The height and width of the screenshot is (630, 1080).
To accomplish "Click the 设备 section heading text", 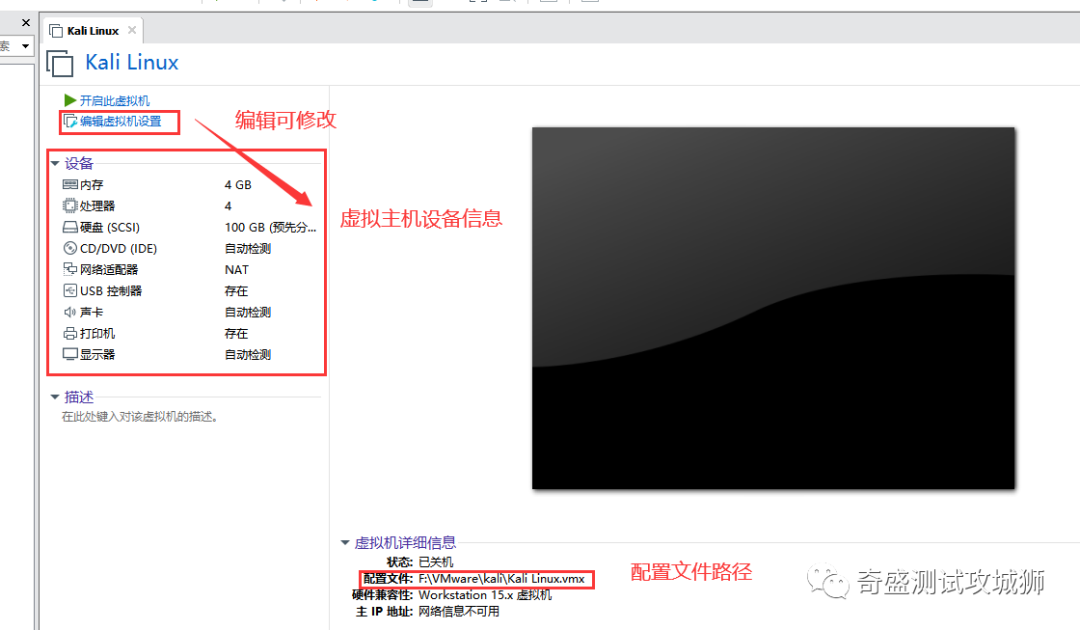I will [x=79, y=163].
